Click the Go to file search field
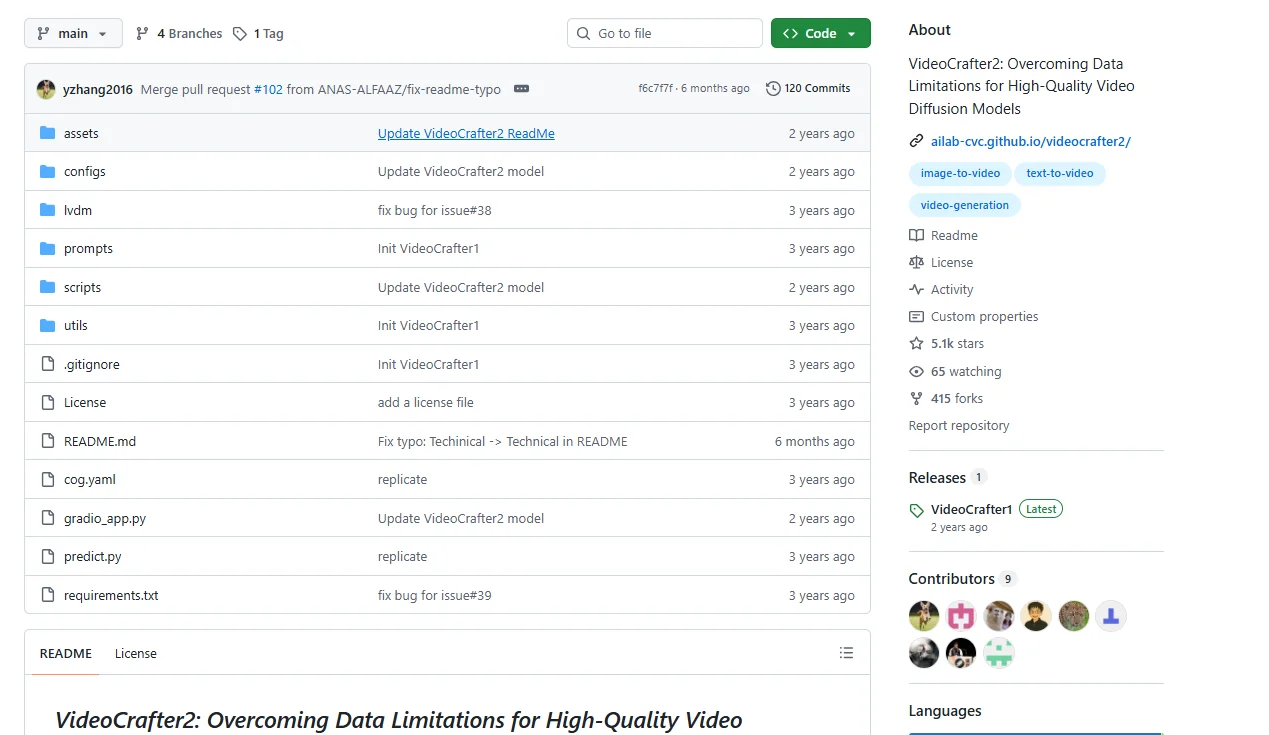1269x735 pixels. pyautogui.click(x=665, y=33)
